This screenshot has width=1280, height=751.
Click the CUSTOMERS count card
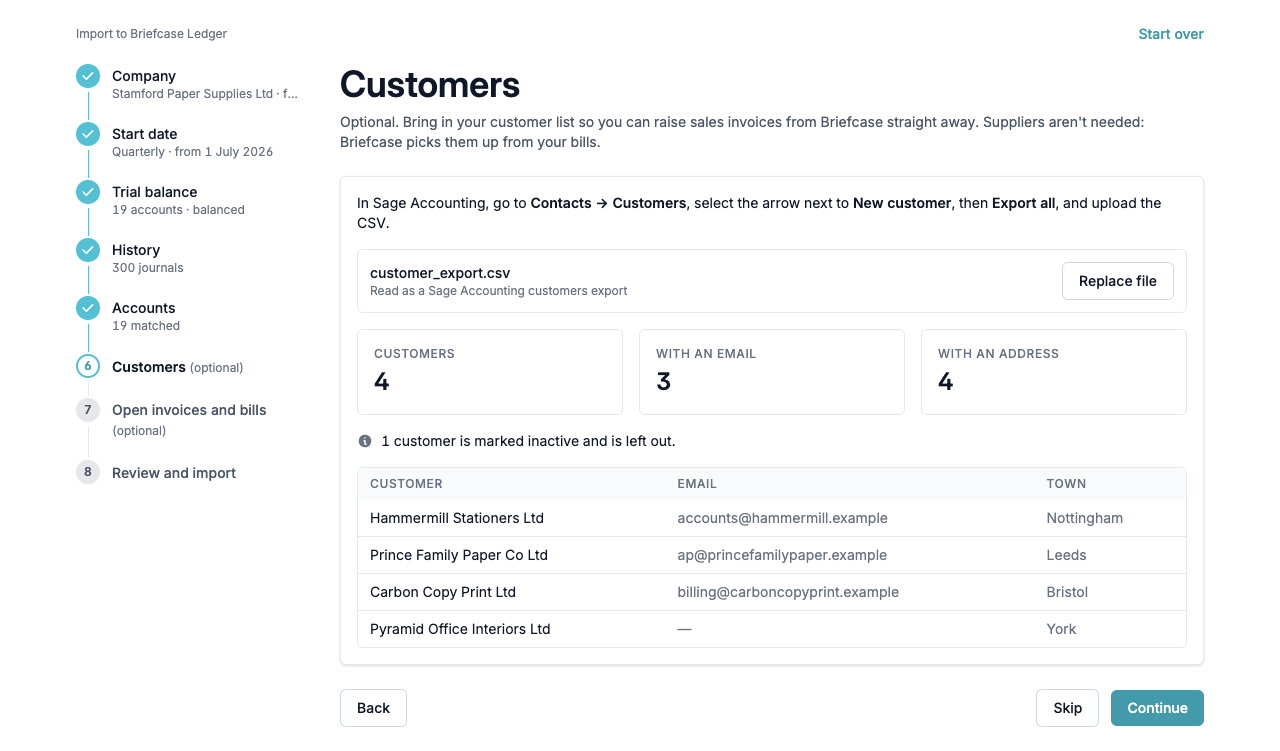click(x=490, y=372)
